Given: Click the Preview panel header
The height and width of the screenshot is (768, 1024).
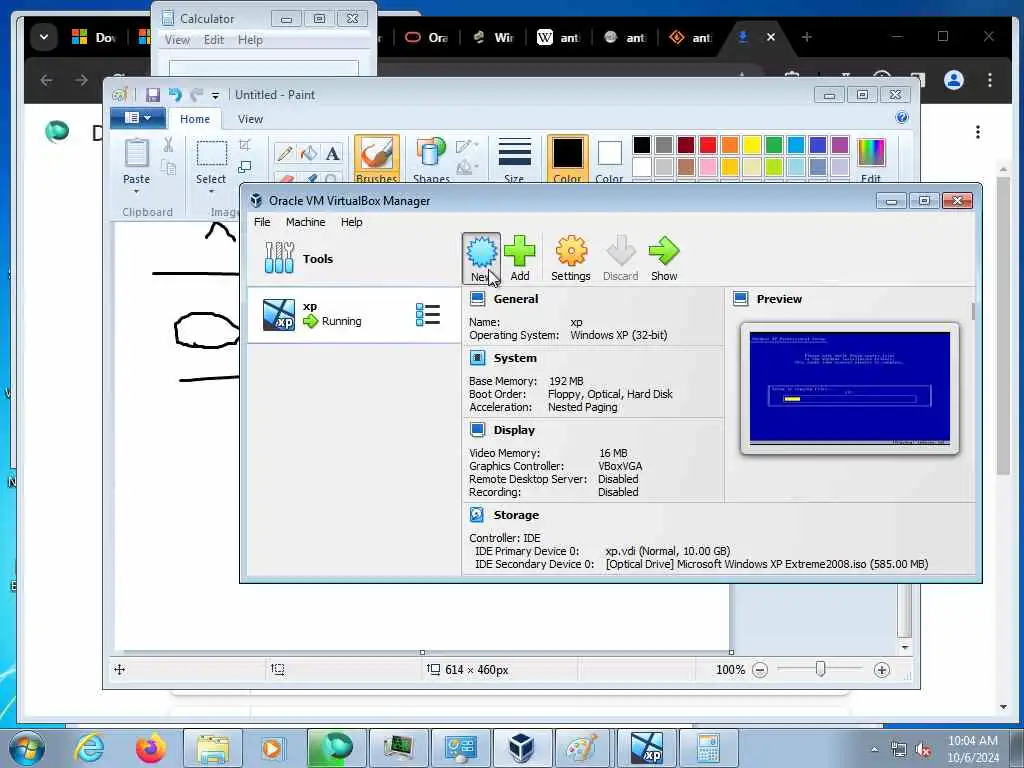Looking at the screenshot, I should [778, 299].
